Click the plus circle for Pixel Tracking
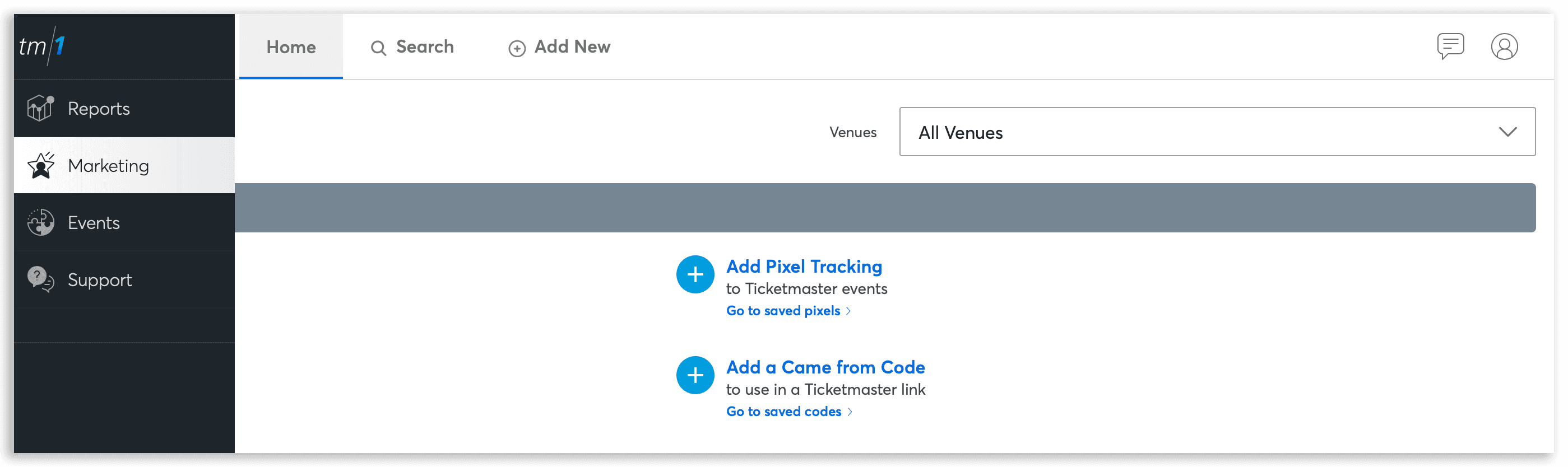1568x467 pixels. 695,274
